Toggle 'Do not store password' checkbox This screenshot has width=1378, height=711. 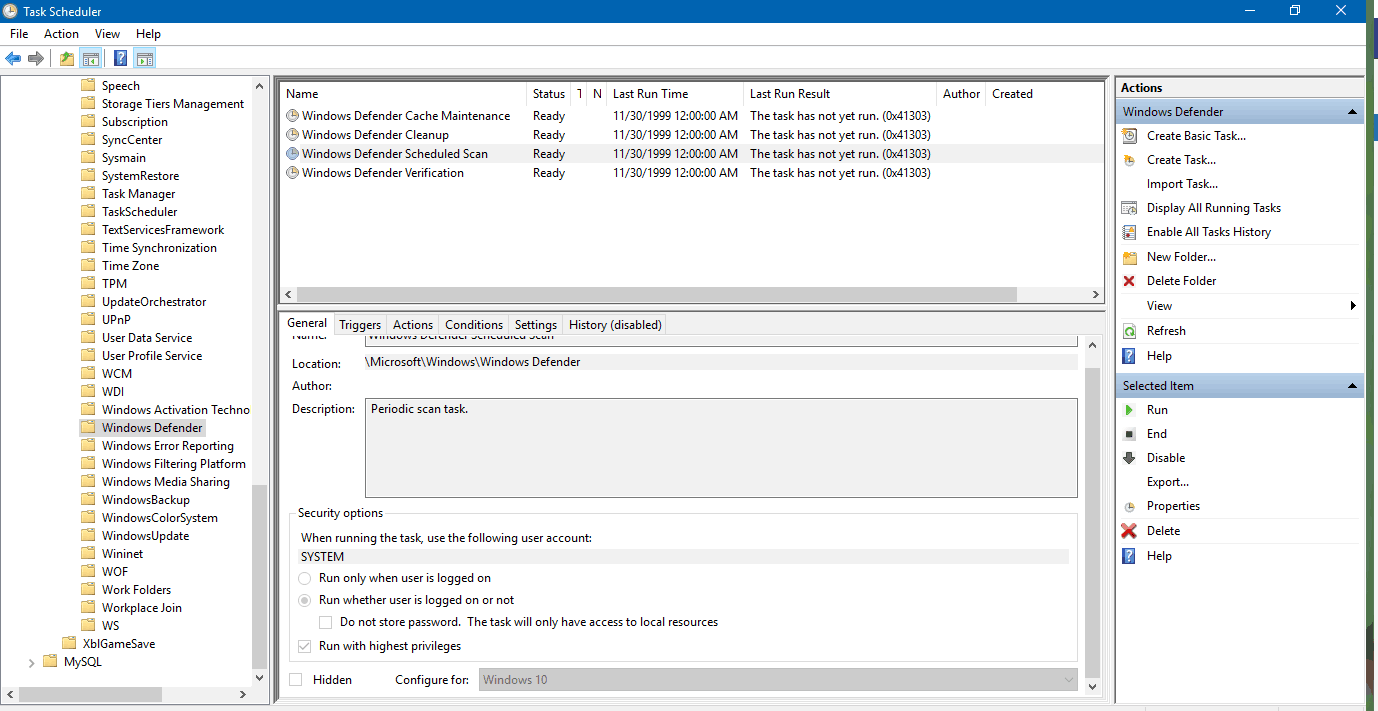pyautogui.click(x=325, y=622)
